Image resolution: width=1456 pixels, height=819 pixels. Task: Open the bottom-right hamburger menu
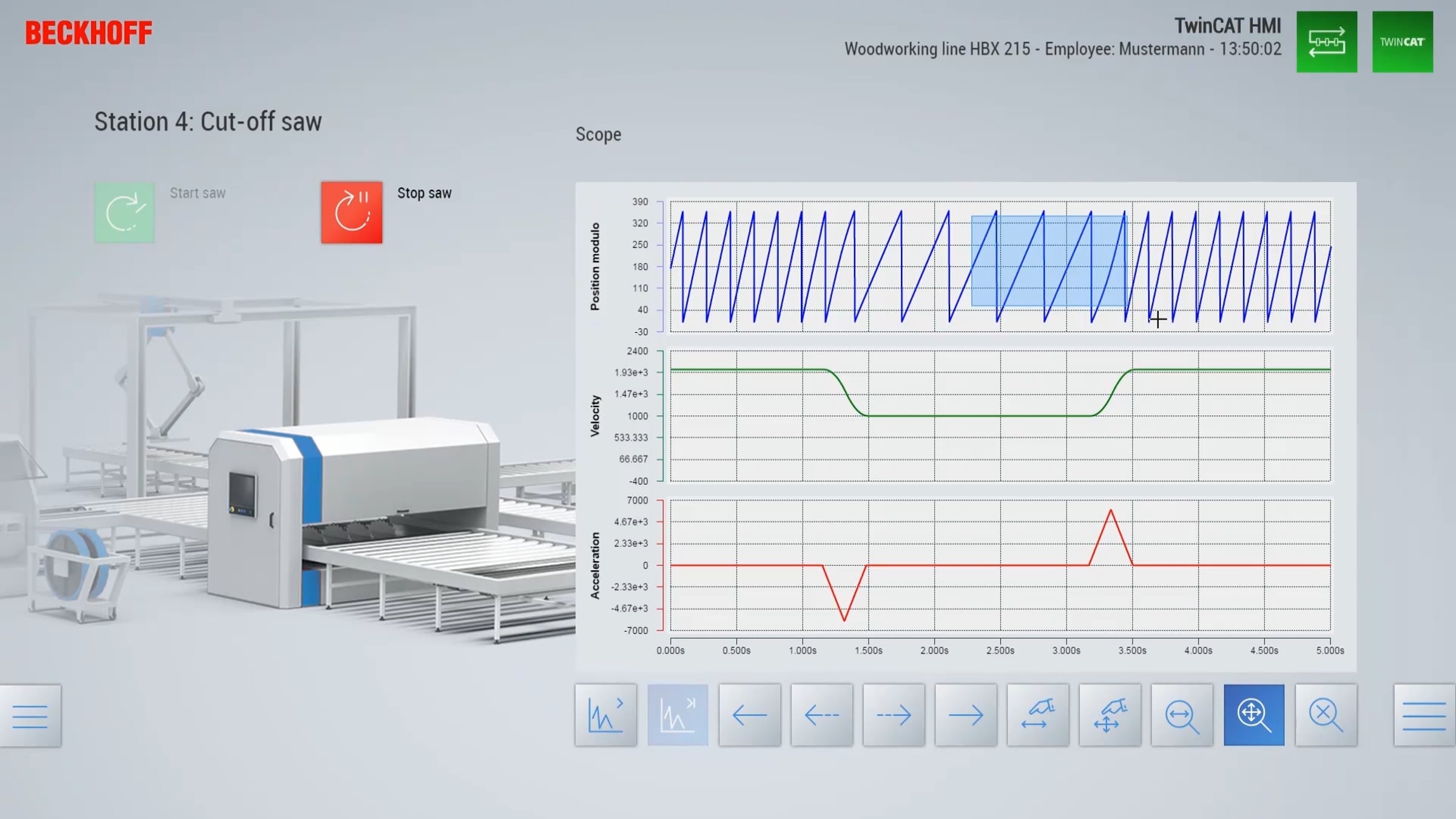(x=1424, y=716)
